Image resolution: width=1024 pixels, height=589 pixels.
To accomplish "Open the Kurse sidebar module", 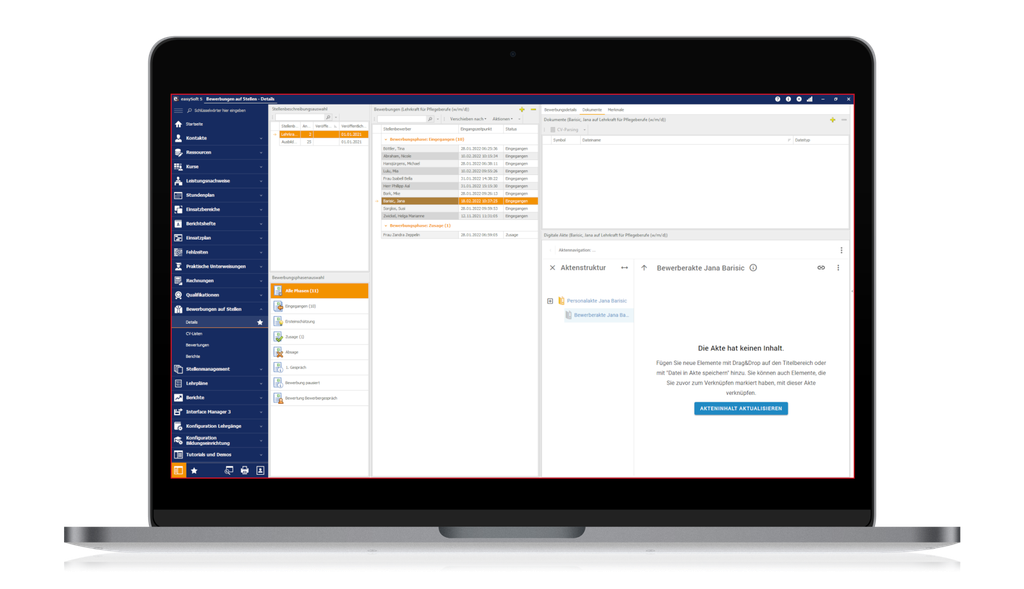I will pyautogui.click(x=219, y=167).
